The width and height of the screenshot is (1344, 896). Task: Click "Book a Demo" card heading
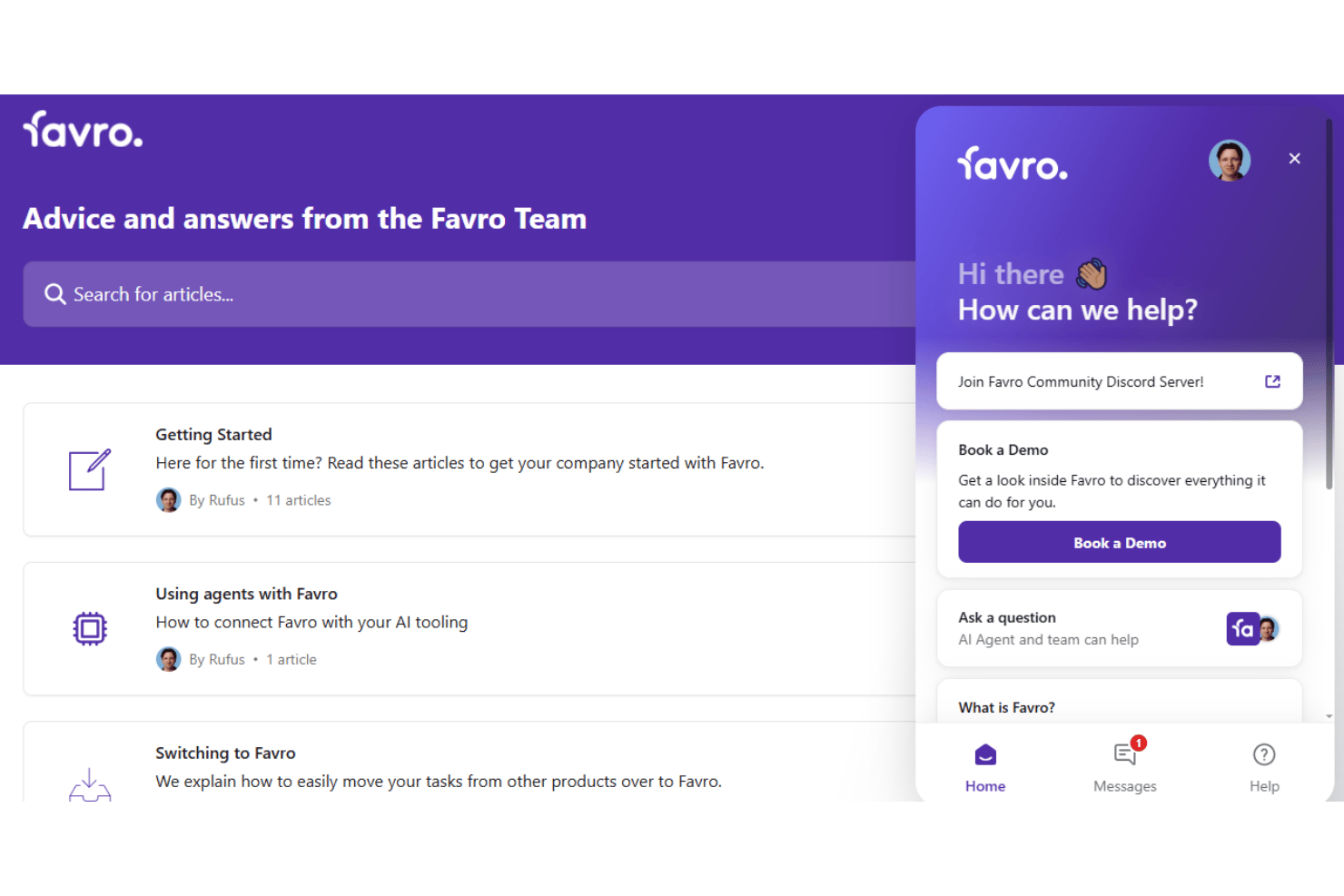tap(1003, 450)
